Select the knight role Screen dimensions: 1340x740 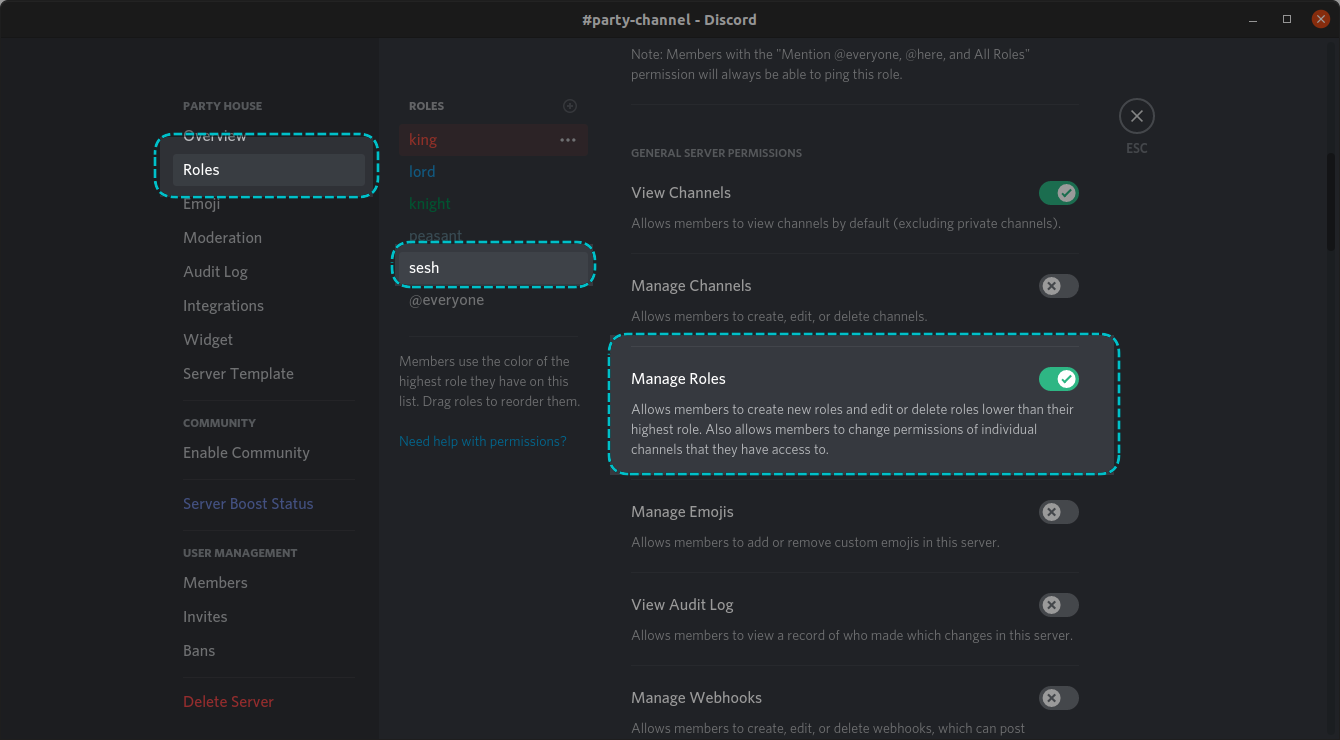(430, 204)
